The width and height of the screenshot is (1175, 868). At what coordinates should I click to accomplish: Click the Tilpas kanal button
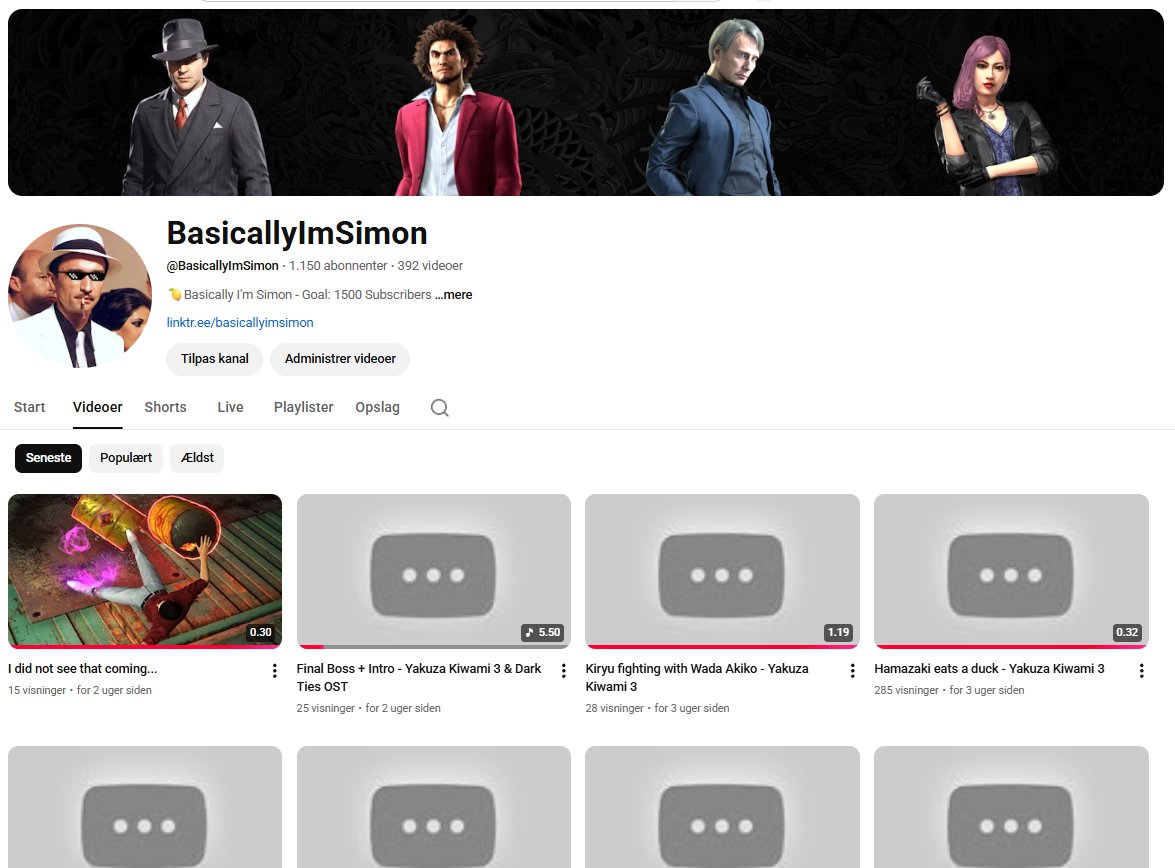click(213, 358)
